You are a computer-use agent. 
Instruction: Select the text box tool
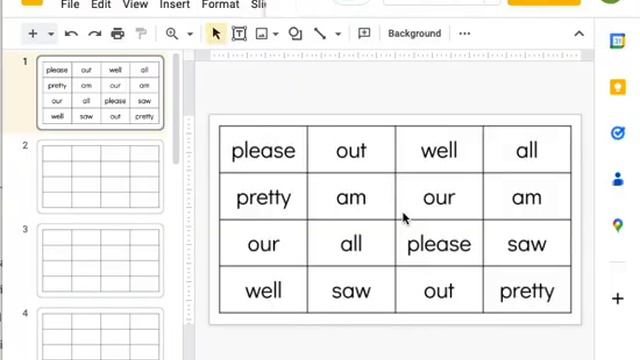(x=239, y=34)
